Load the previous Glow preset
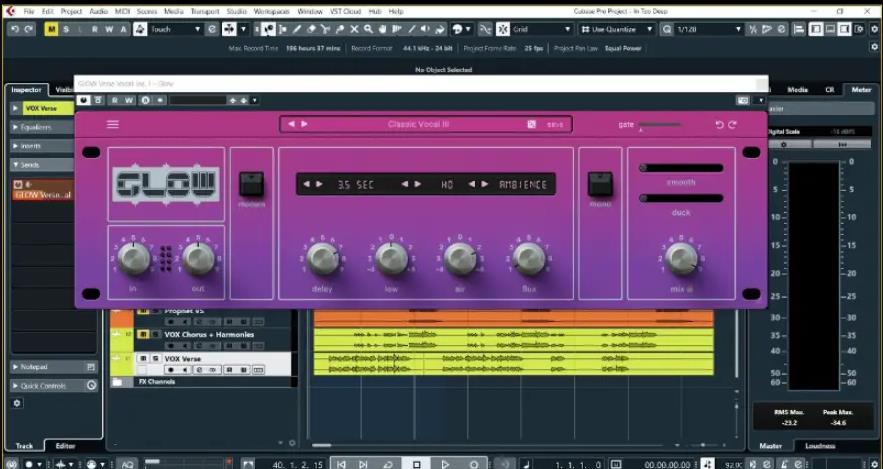 [x=291, y=124]
